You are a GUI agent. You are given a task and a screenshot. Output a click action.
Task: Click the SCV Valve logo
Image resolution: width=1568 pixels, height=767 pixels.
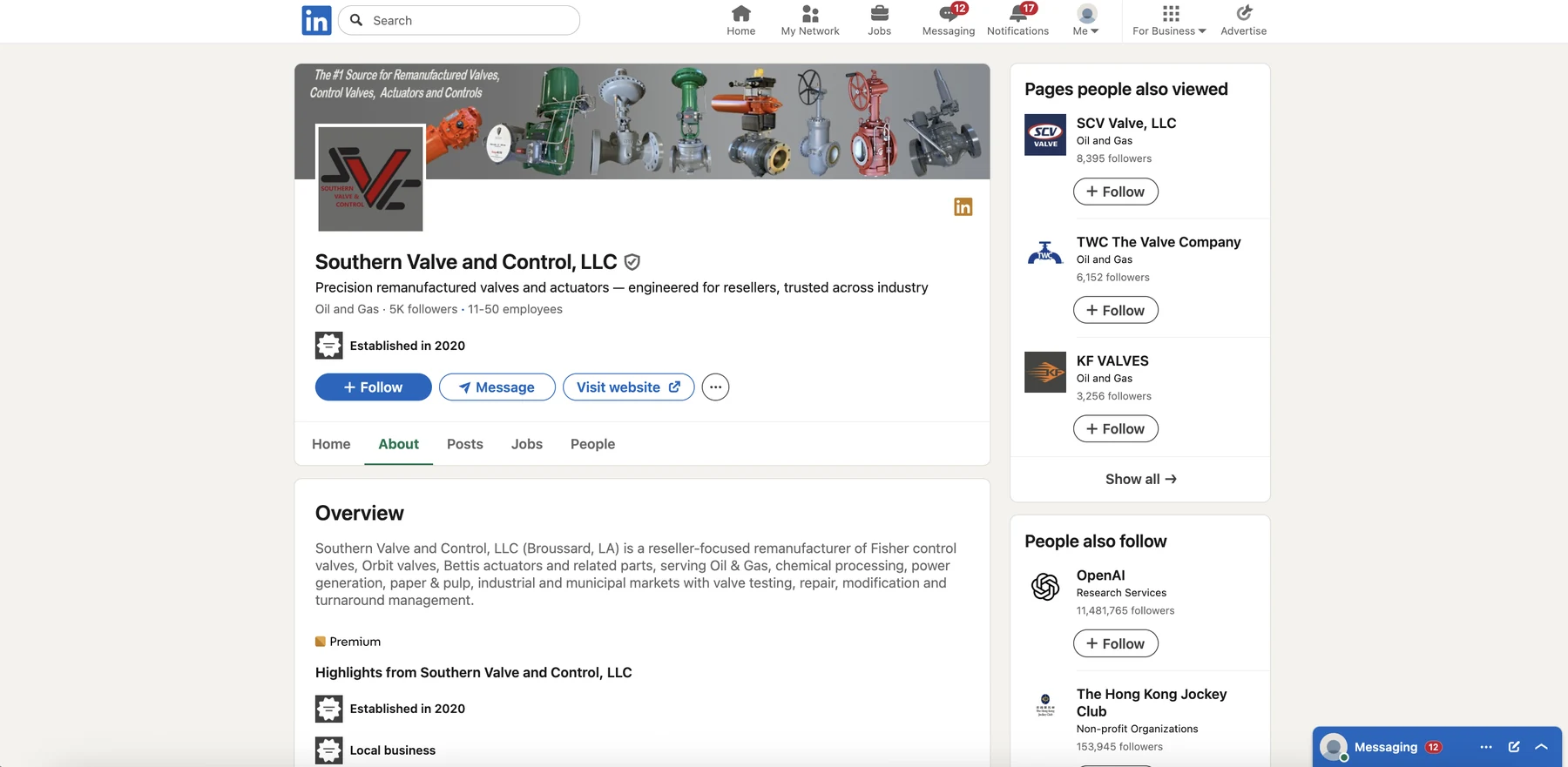[x=1045, y=135]
